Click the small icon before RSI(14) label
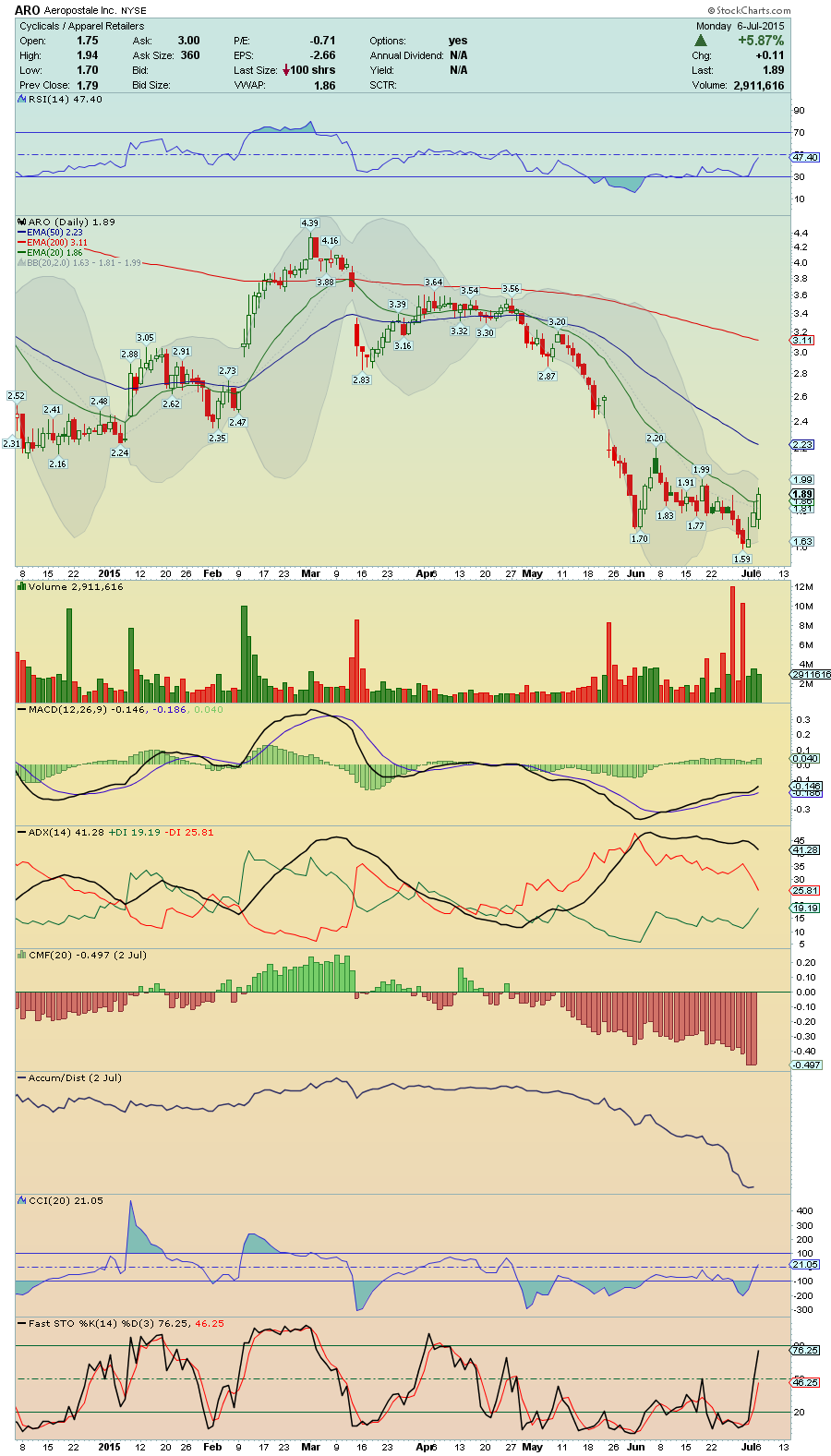The image size is (831, 1456). 22,99
